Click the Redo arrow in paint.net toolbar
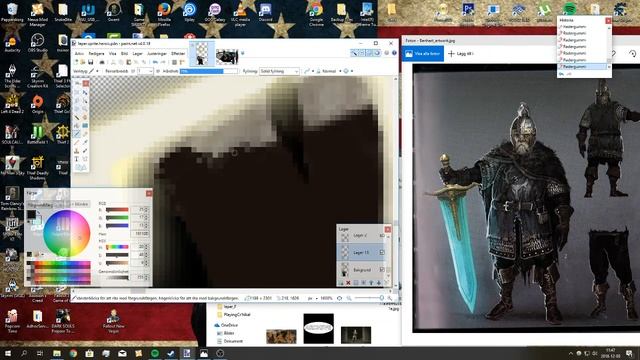Viewport: 640px width, 360px height. pyautogui.click(x=163, y=62)
